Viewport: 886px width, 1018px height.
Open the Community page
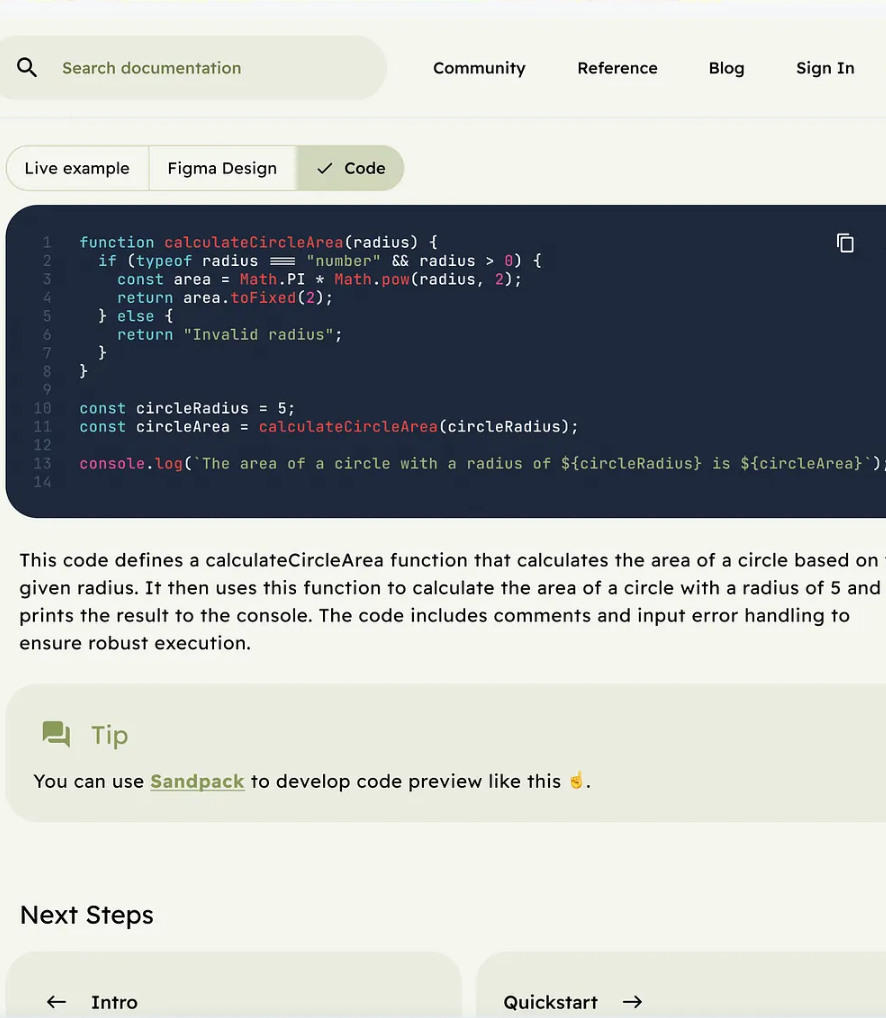point(479,68)
